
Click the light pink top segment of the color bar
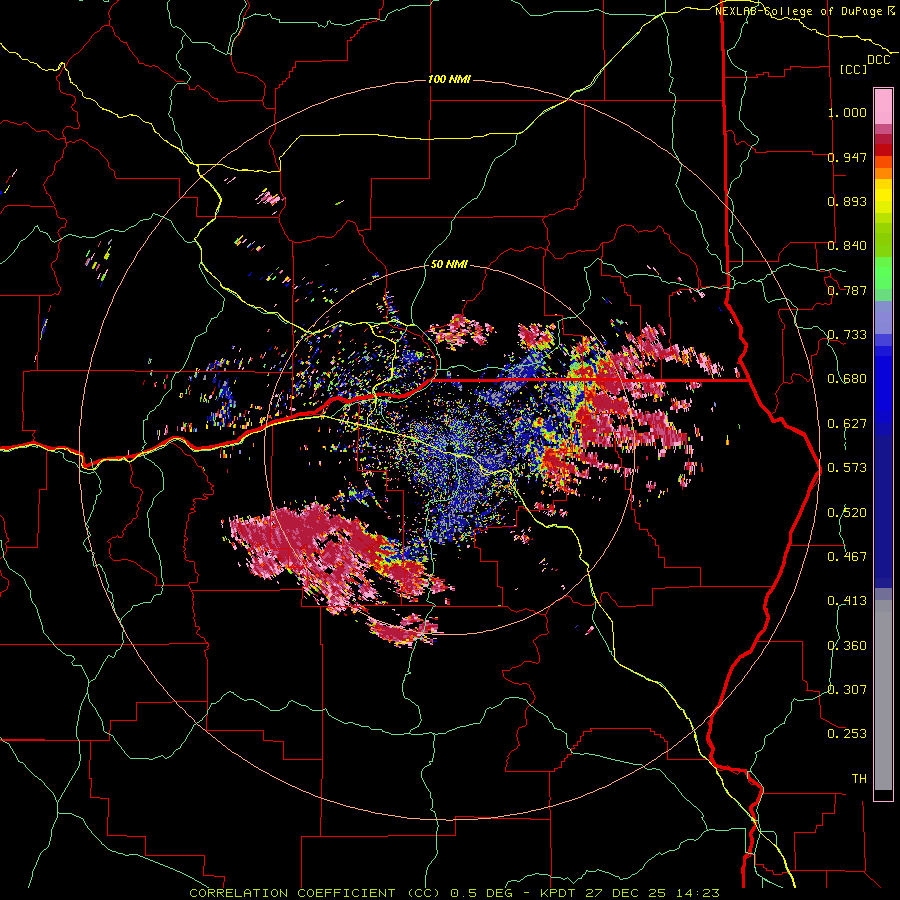tap(883, 107)
